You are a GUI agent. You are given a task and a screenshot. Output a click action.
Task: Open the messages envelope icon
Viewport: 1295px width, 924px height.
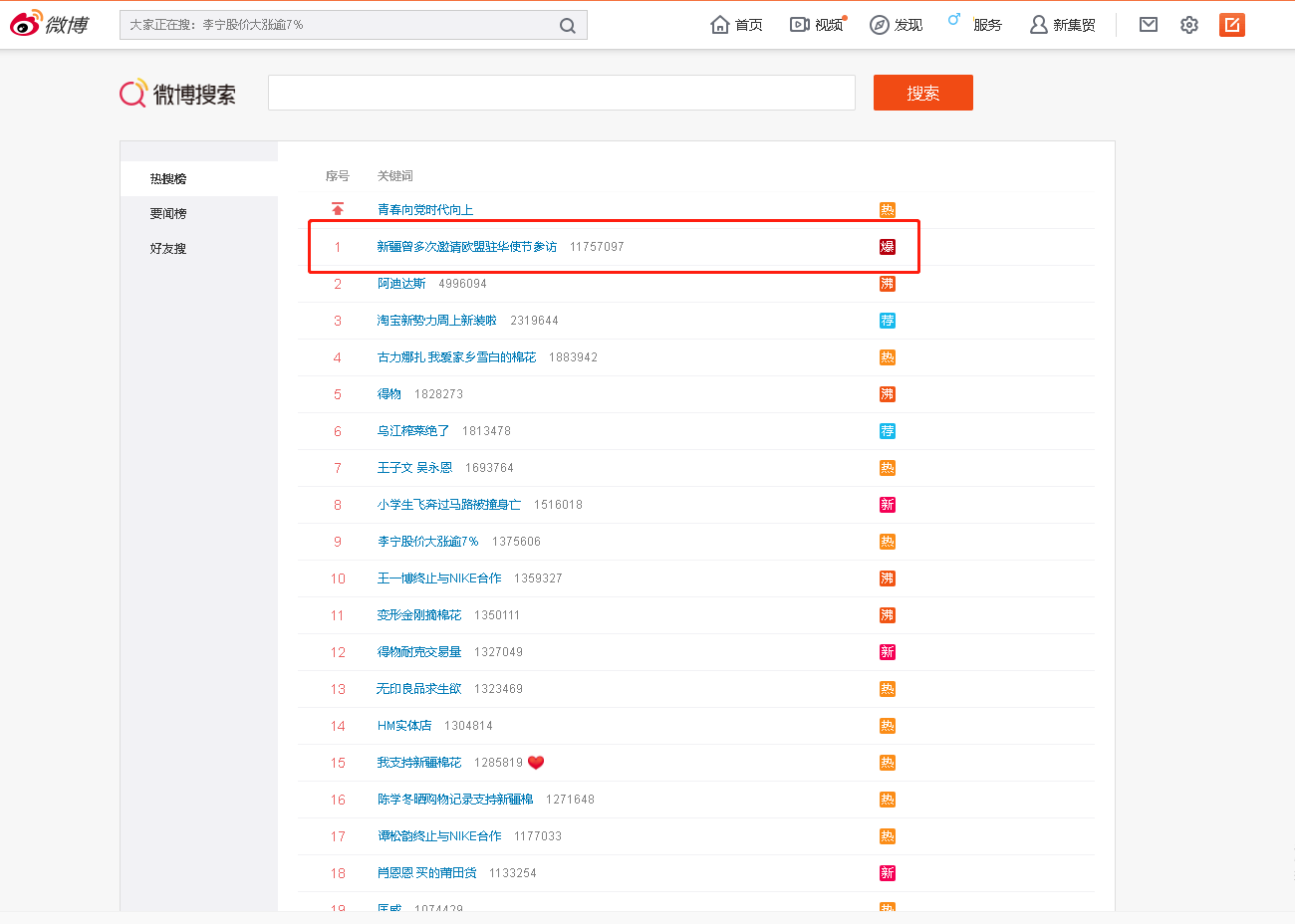(1149, 25)
